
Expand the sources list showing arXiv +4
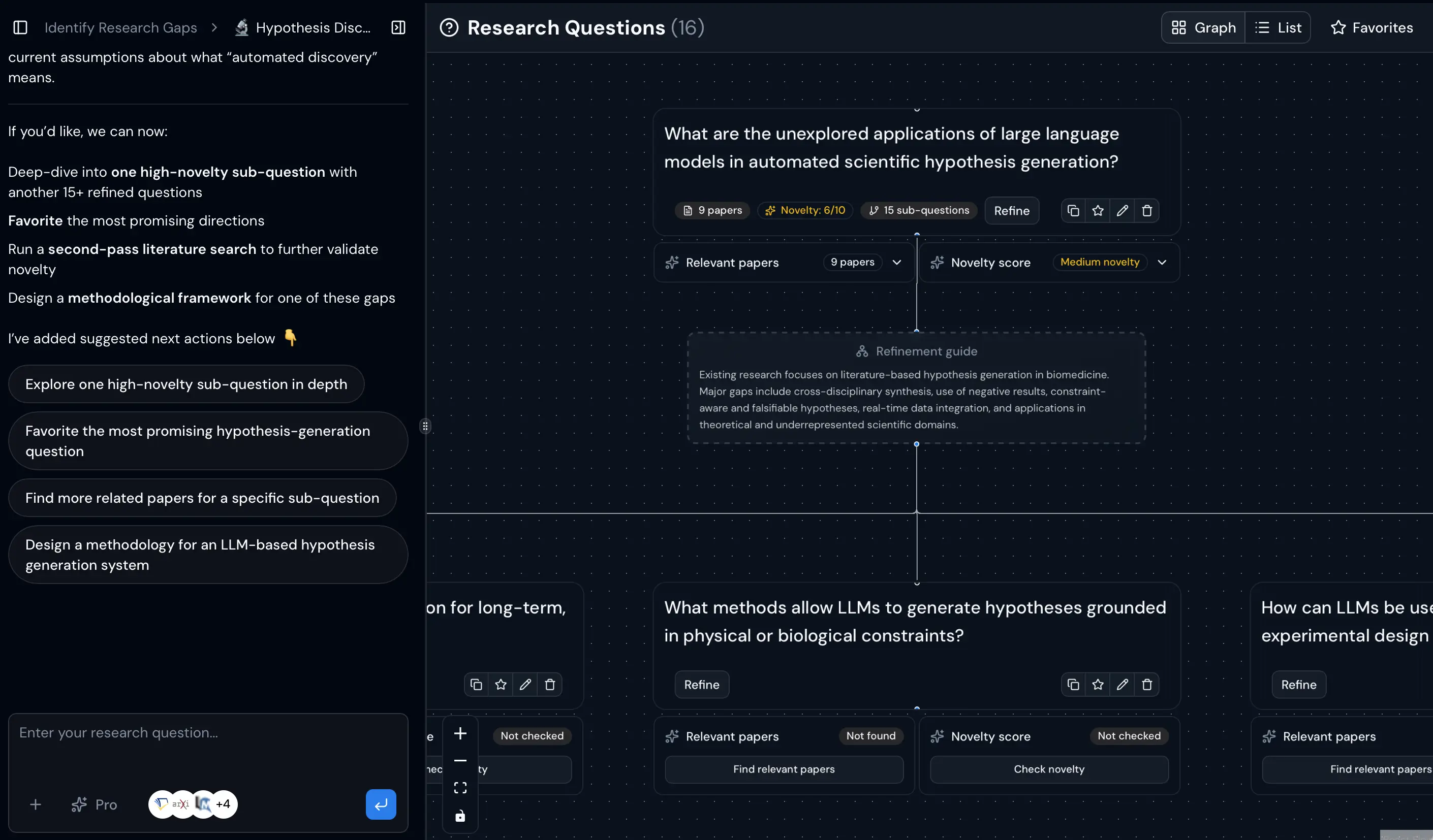(192, 804)
